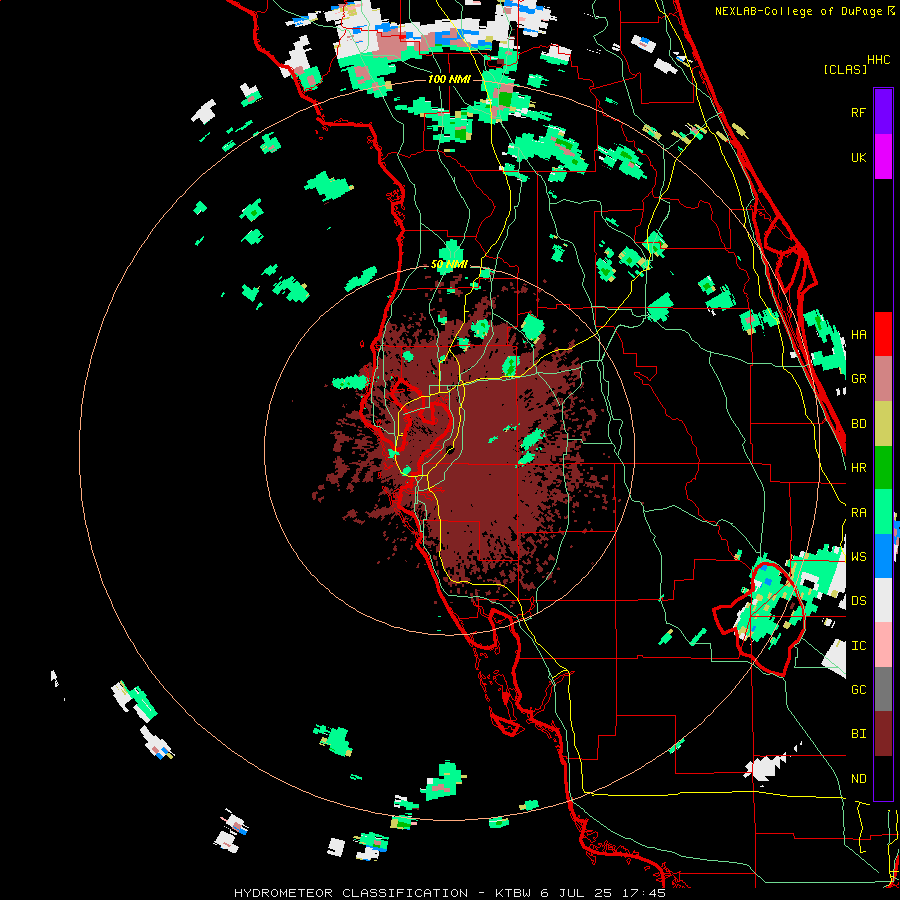
Task: Choose the "WS" legend label
Action: coord(858,557)
